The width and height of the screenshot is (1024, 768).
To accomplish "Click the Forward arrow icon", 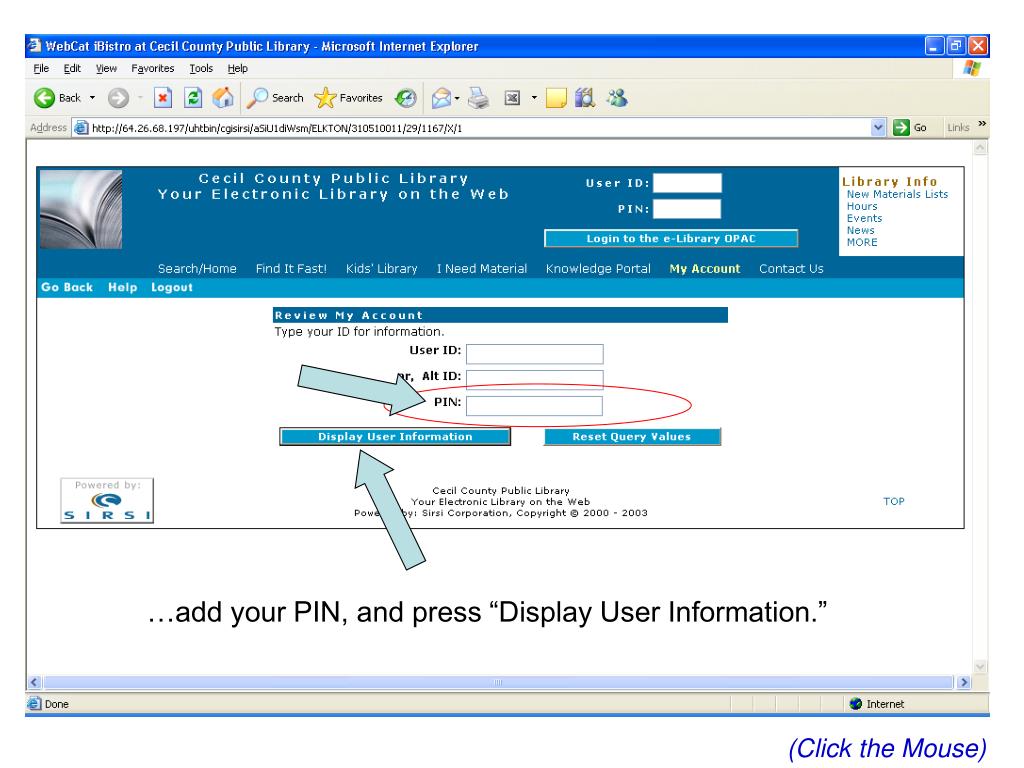I will pos(118,98).
